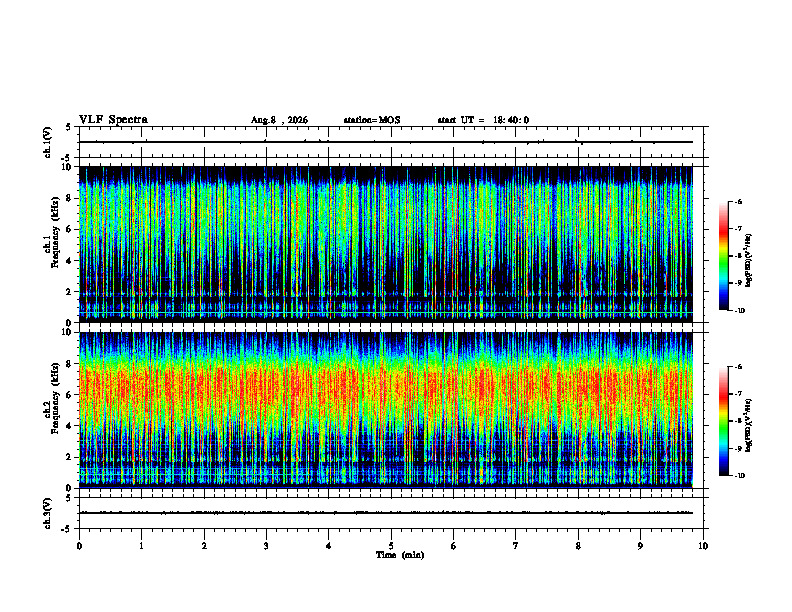The width and height of the screenshot is (792, 612).
Task: Click the "4" kHz tick of ch.1 spectrogram
Action: pyautogui.click(x=70, y=261)
